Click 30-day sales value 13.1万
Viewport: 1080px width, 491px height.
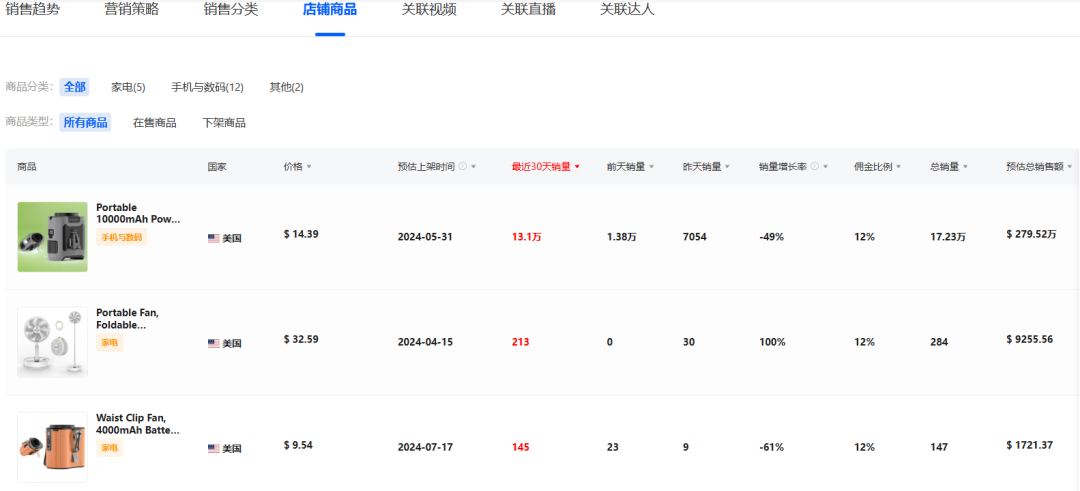(x=527, y=237)
